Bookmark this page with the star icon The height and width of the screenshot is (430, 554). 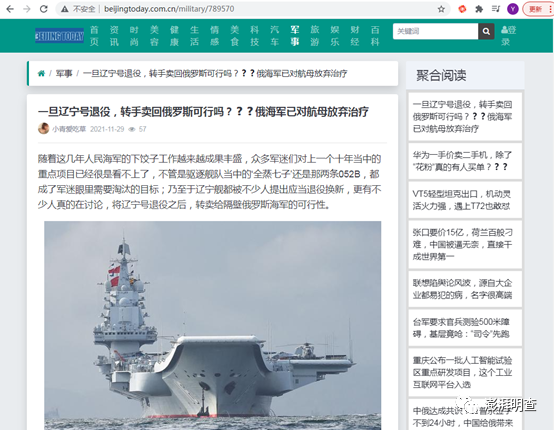click(441, 9)
